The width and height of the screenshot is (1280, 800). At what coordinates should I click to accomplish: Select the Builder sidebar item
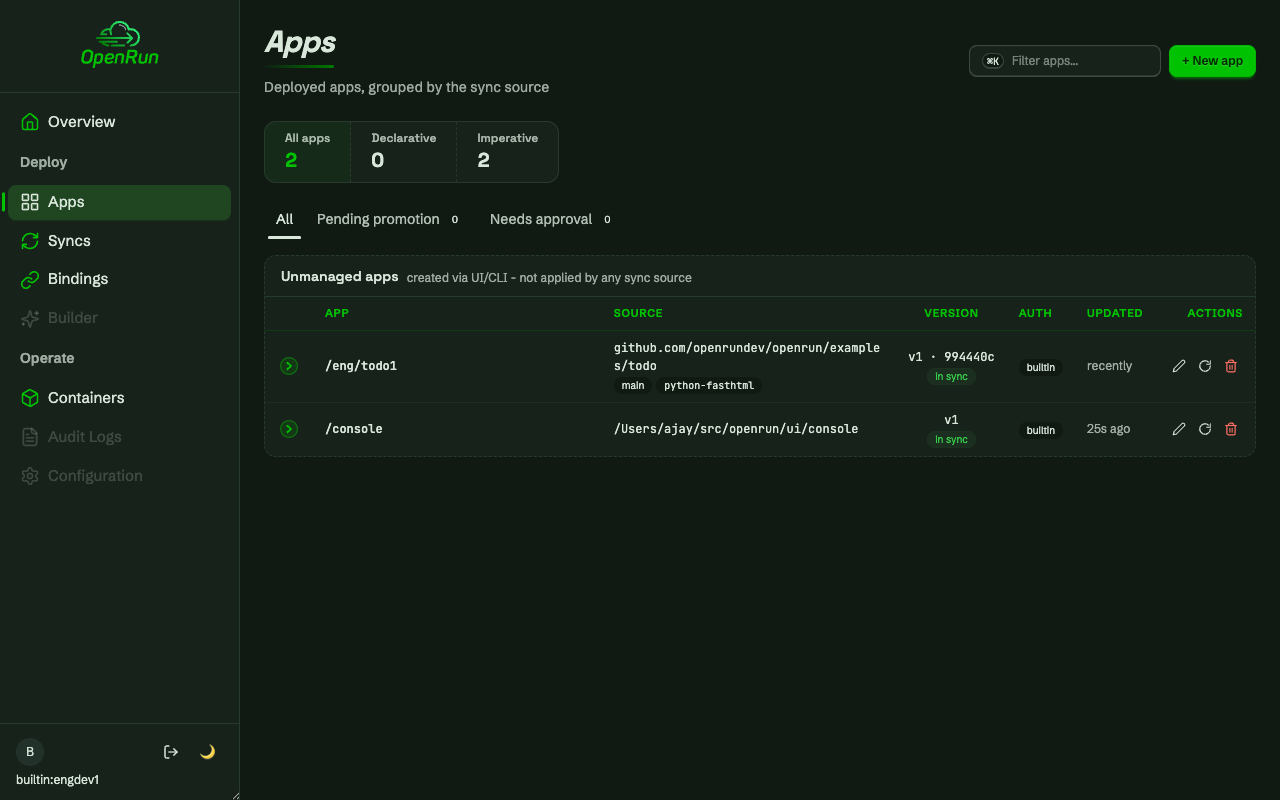click(119, 318)
